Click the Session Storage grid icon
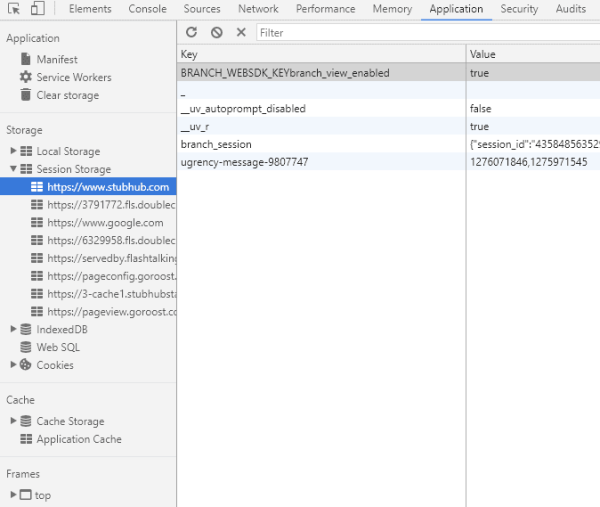Image resolution: width=600 pixels, height=507 pixels. pyautogui.click(x=26, y=169)
